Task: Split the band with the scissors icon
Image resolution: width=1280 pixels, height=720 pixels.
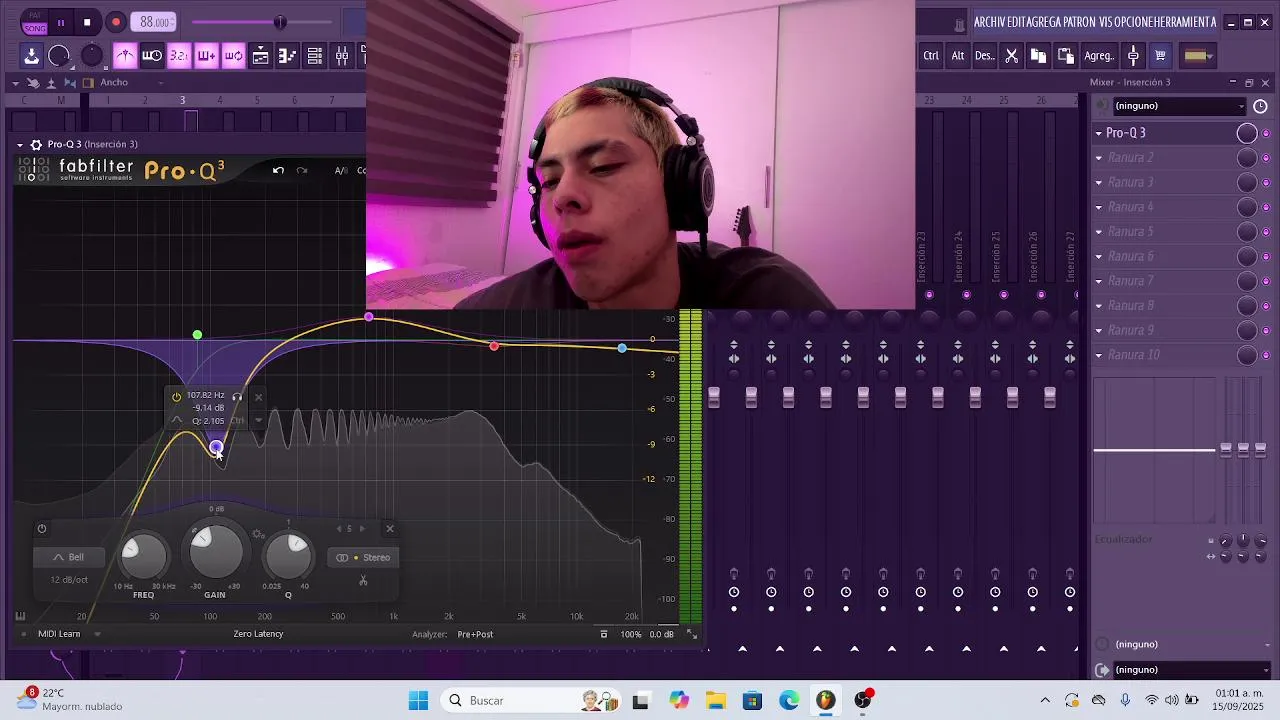Action: pos(363,580)
